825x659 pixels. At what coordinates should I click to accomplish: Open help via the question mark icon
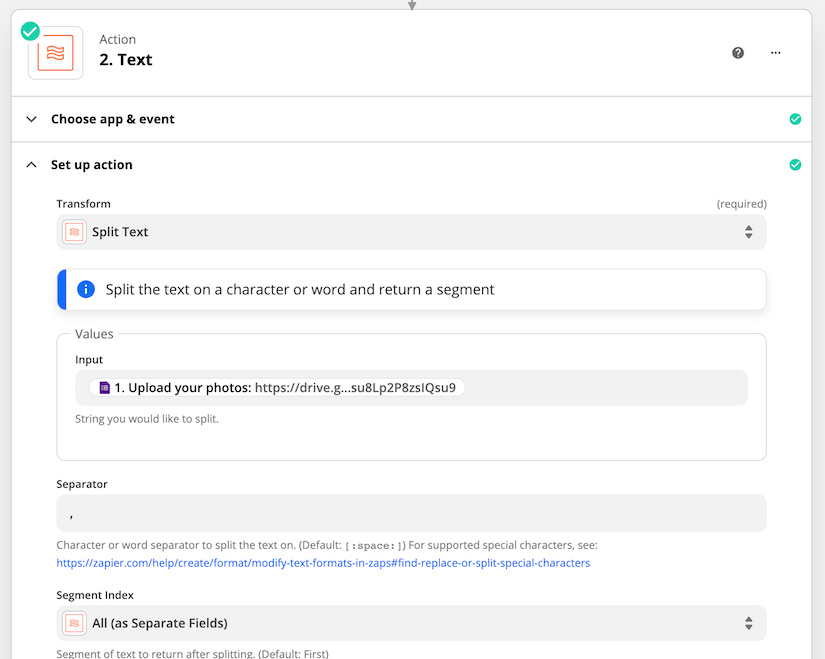(x=738, y=53)
